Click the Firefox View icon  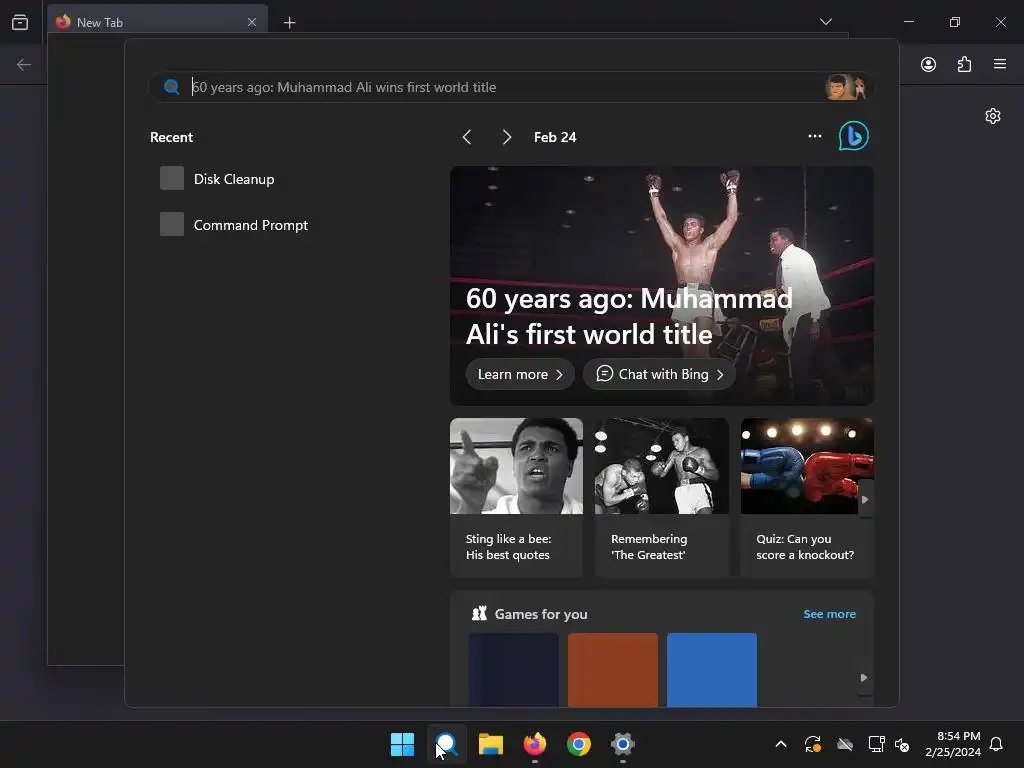[20, 22]
